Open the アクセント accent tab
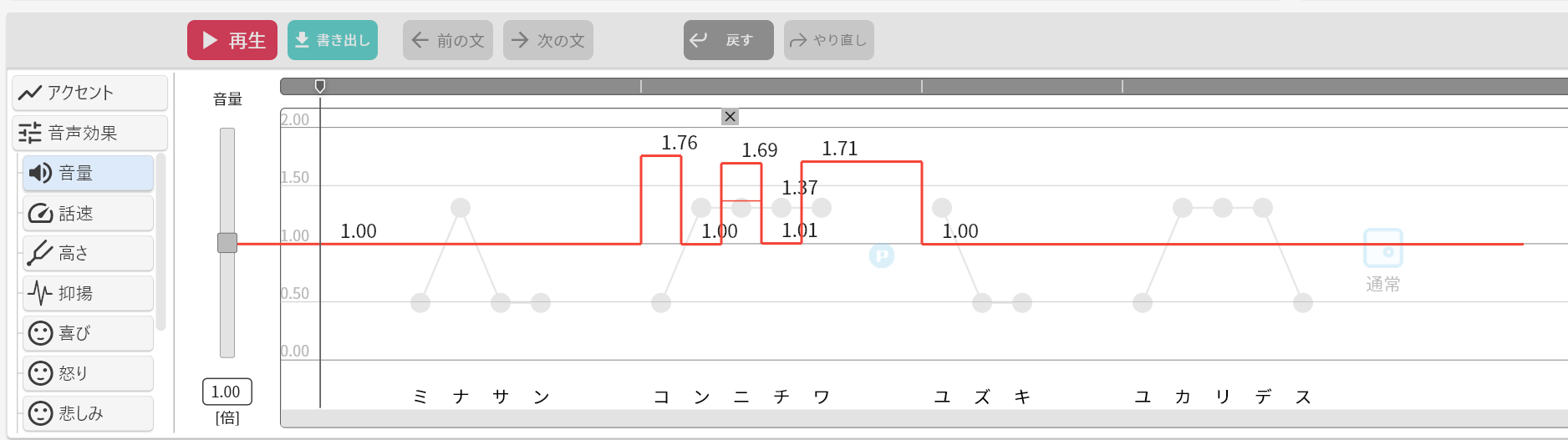 pyautogui.click(x=89, y=93)
